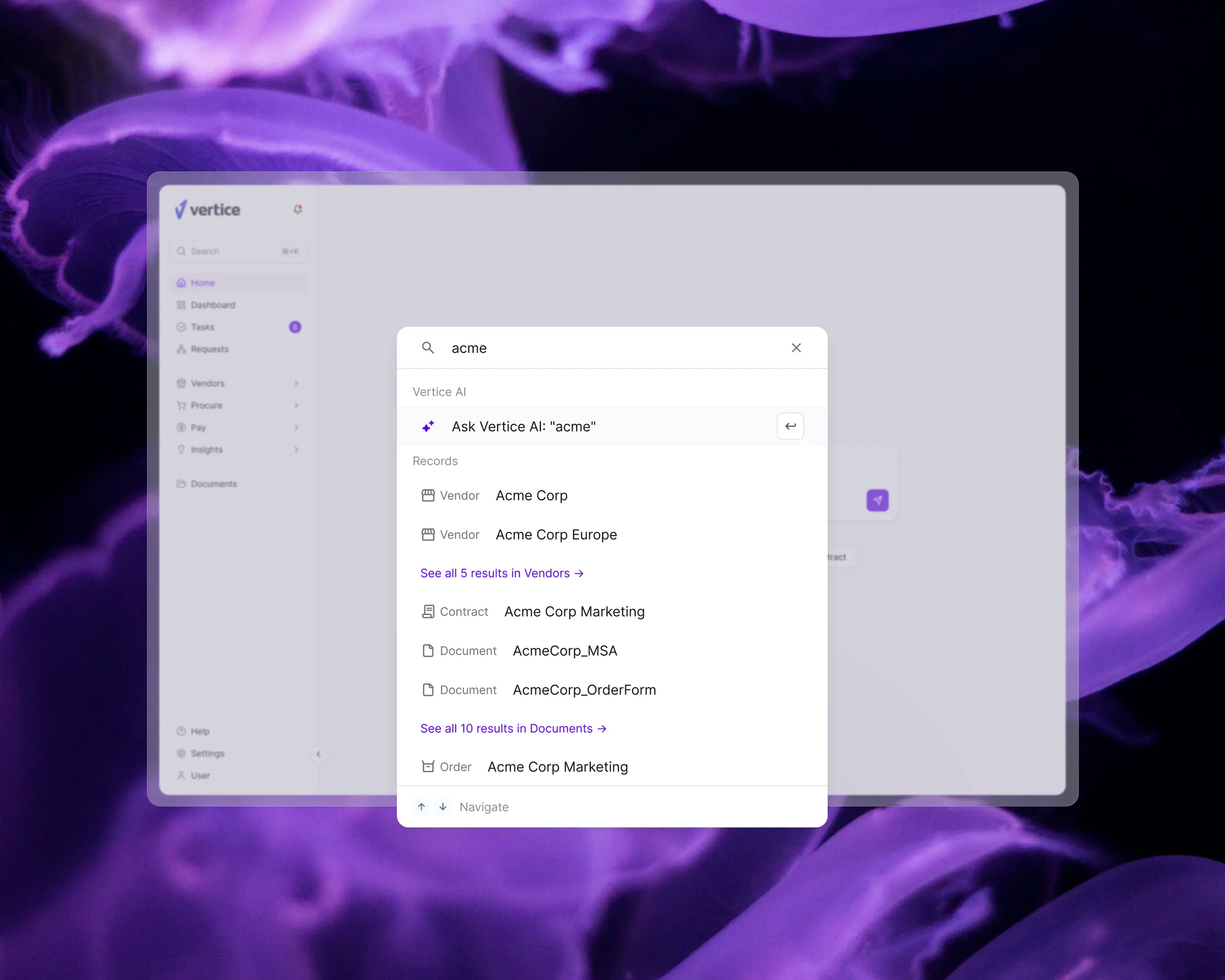Open the Acme Corp vendor result
Image resolution: width=1225 pixels, height=980 pixels.
click(x=612, y=495)
